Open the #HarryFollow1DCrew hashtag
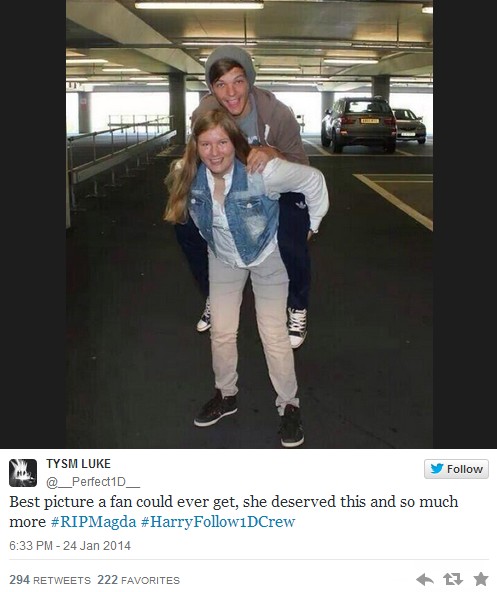497x592 pixels. pos(218,522)
